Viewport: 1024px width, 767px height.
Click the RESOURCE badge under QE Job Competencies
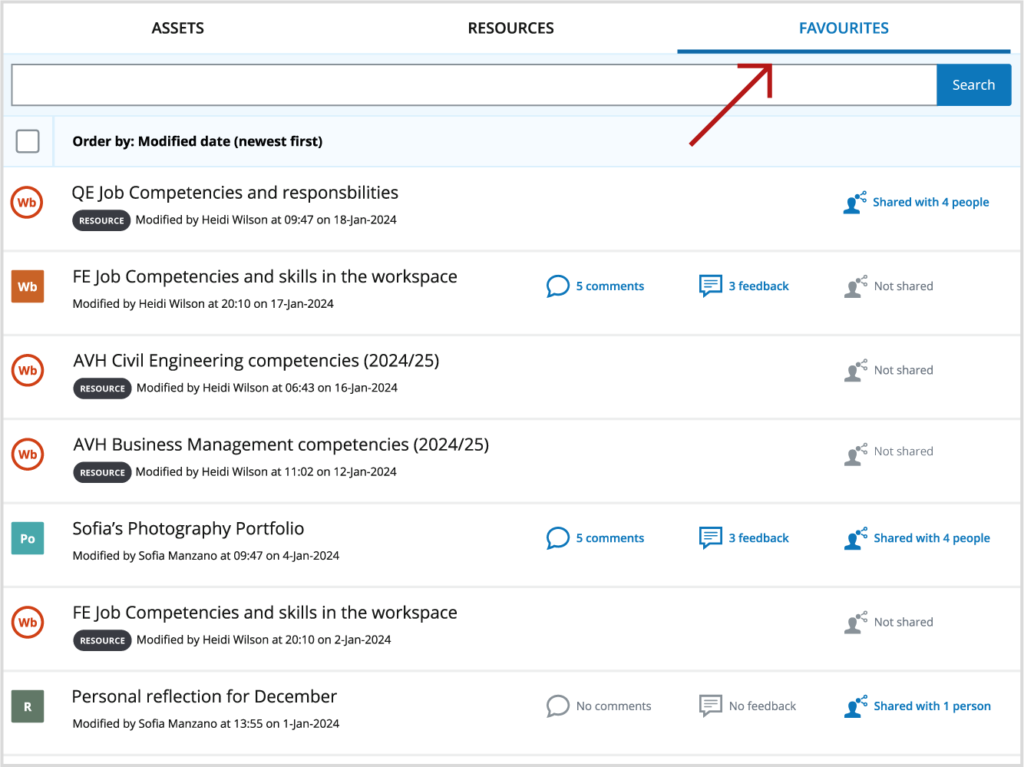point(101,221)
